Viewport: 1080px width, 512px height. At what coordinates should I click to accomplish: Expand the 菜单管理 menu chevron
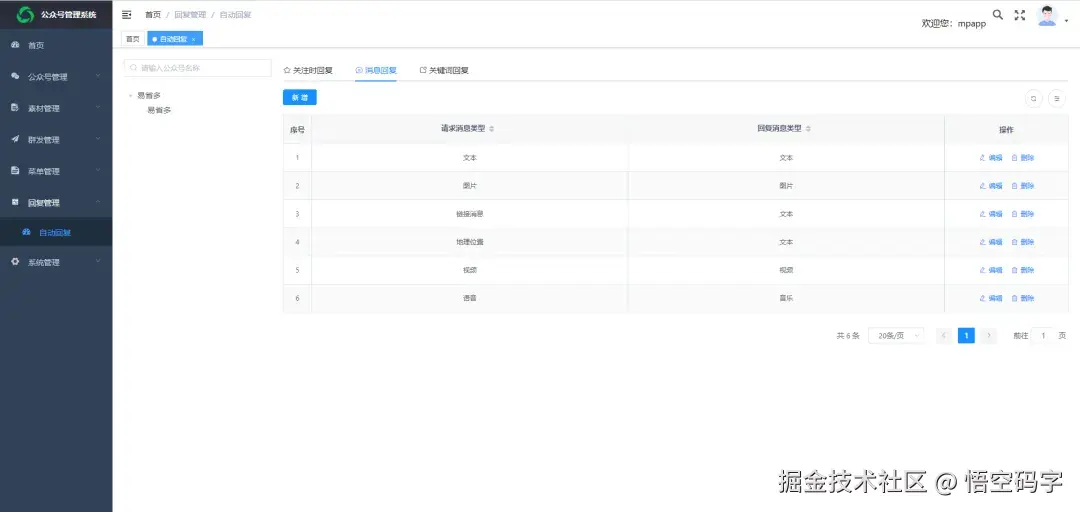click(x=98, y=170)
